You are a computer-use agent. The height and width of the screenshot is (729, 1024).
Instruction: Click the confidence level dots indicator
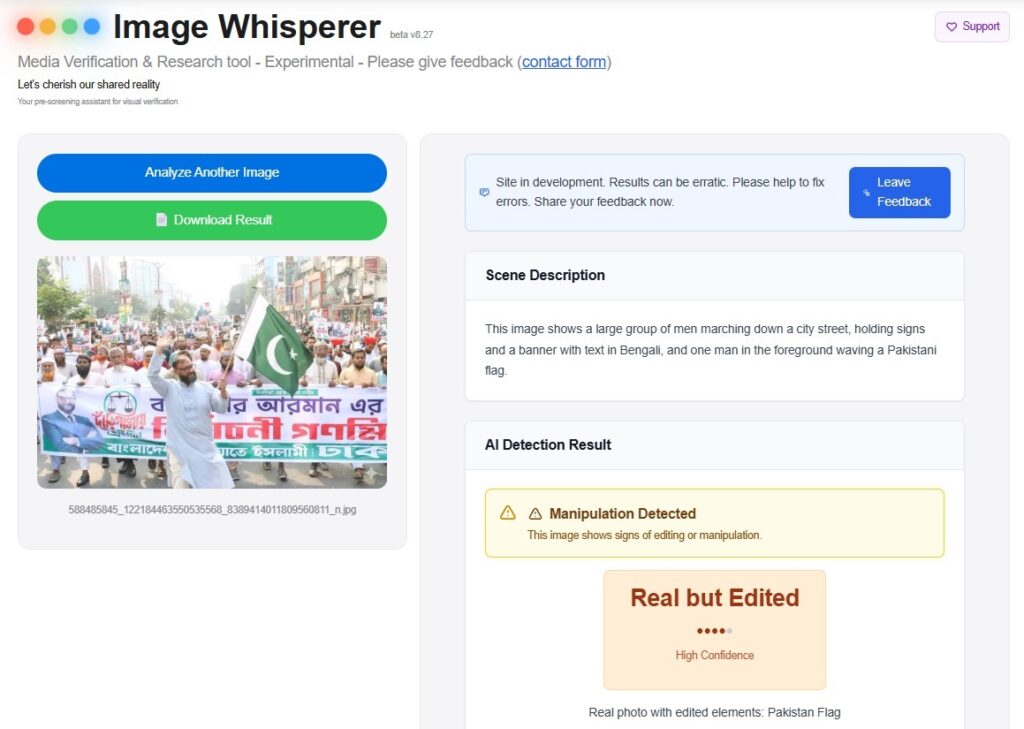[714, 631]
